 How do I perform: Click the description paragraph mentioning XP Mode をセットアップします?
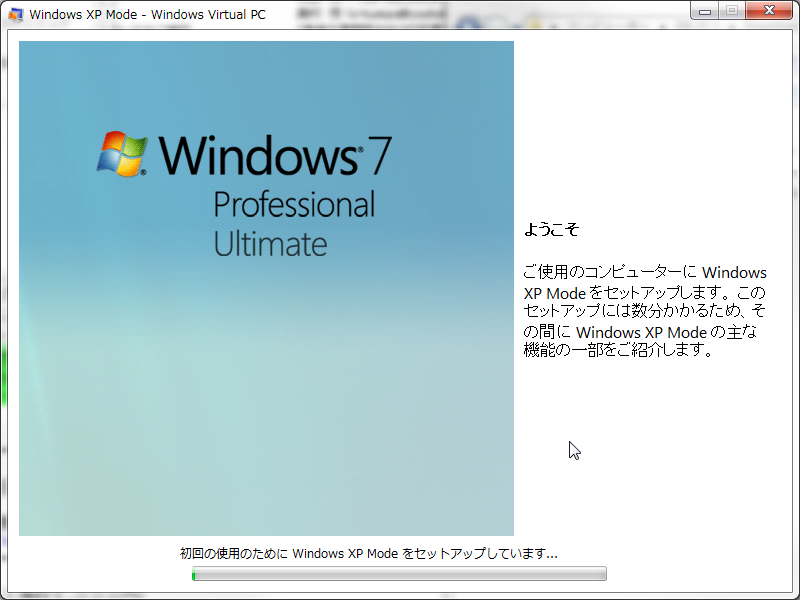[x=645, y=311]
